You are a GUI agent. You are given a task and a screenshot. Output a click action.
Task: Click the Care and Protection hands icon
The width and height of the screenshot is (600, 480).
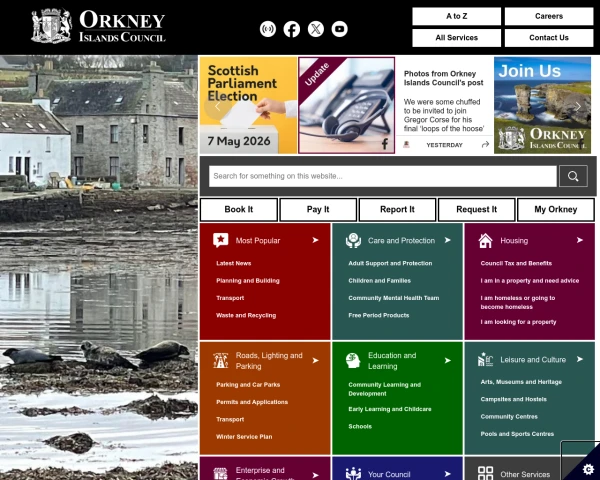click(353, 240)
